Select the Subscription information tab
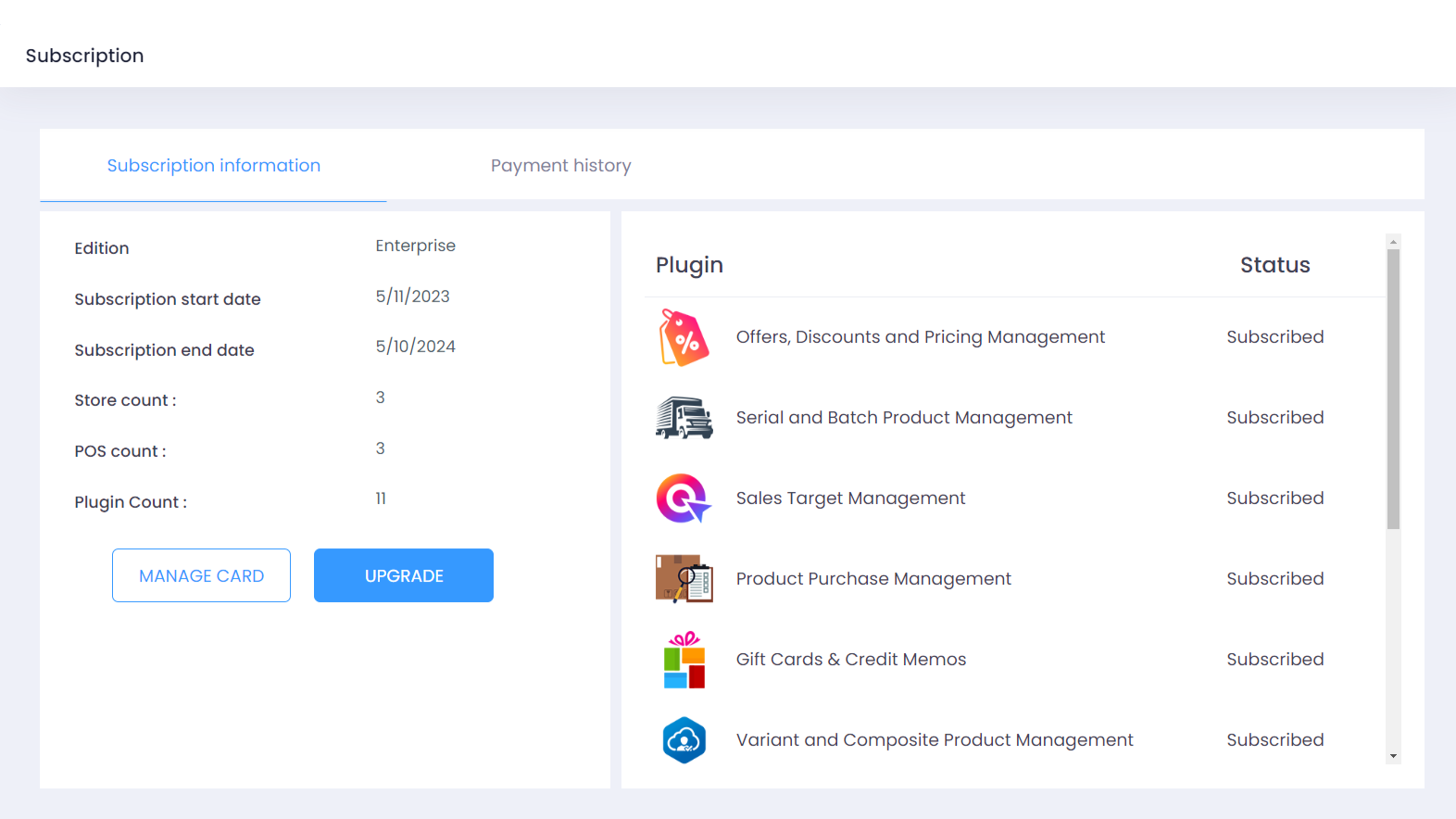Image resolution: width=1456 pixels, height=819 pixels. (213, 166)
